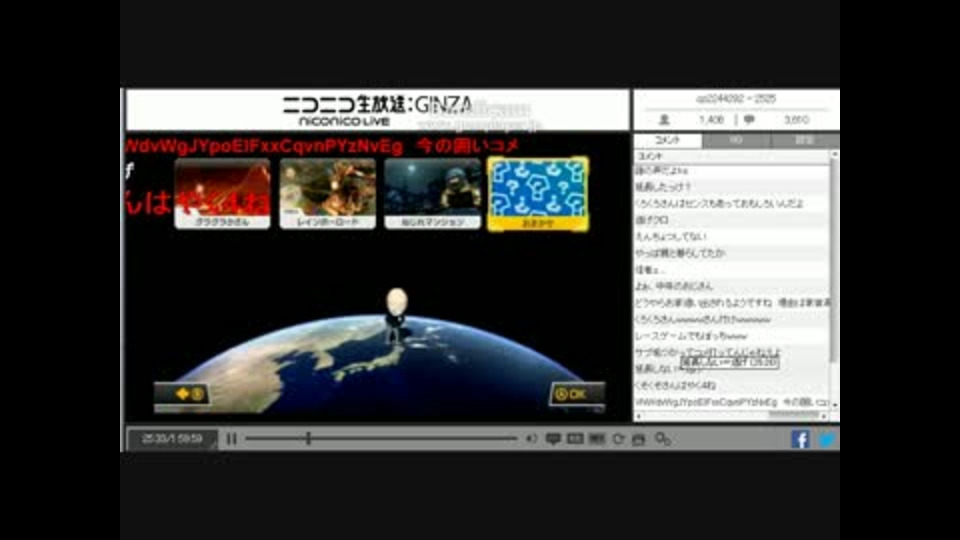Click the third display-mode icon in player bar
The width and height of the screenshot is (960, 540).
[597, 439]
